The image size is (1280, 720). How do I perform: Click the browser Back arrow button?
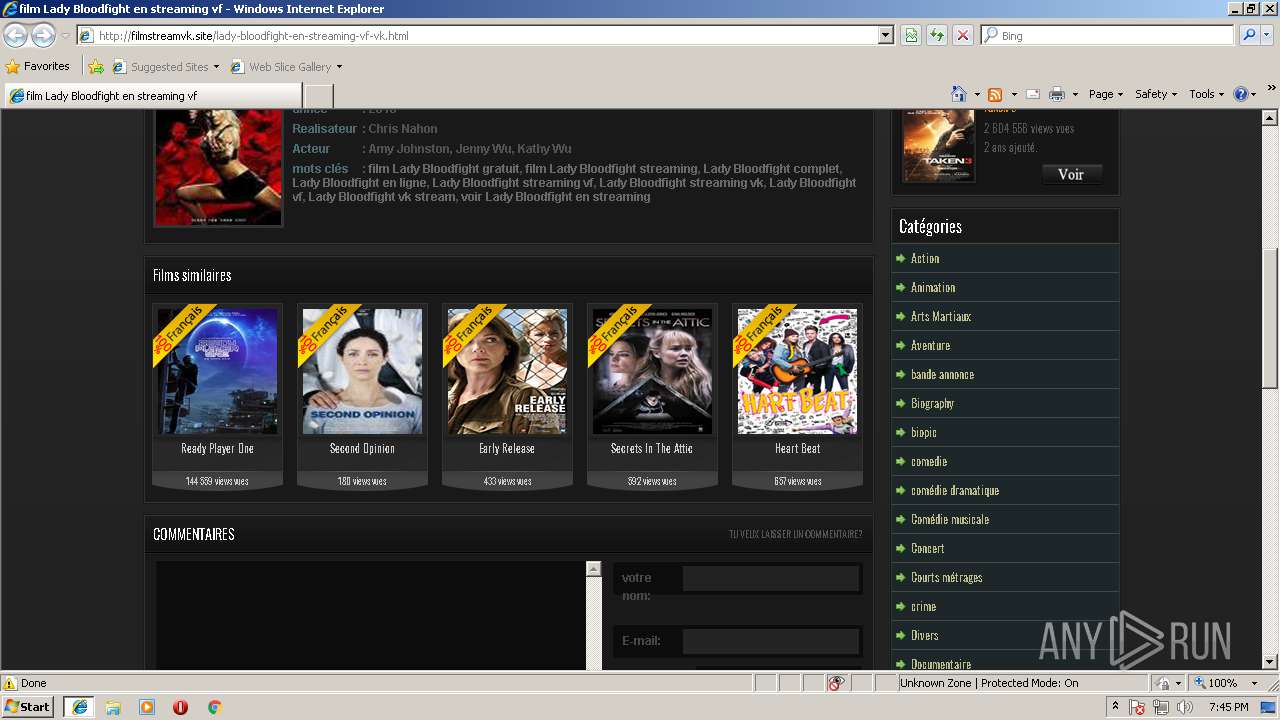(x=16, y=36)
